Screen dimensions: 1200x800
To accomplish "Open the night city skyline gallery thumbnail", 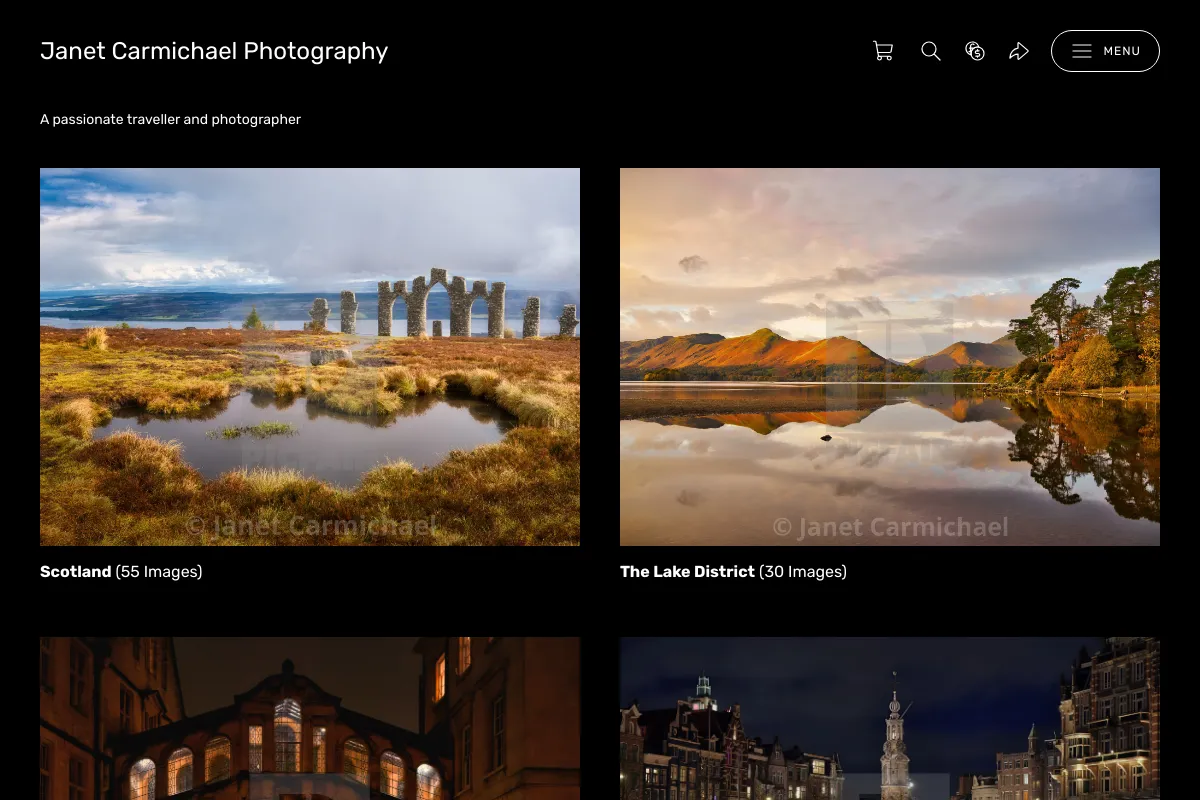I will (x=890, y=719).
